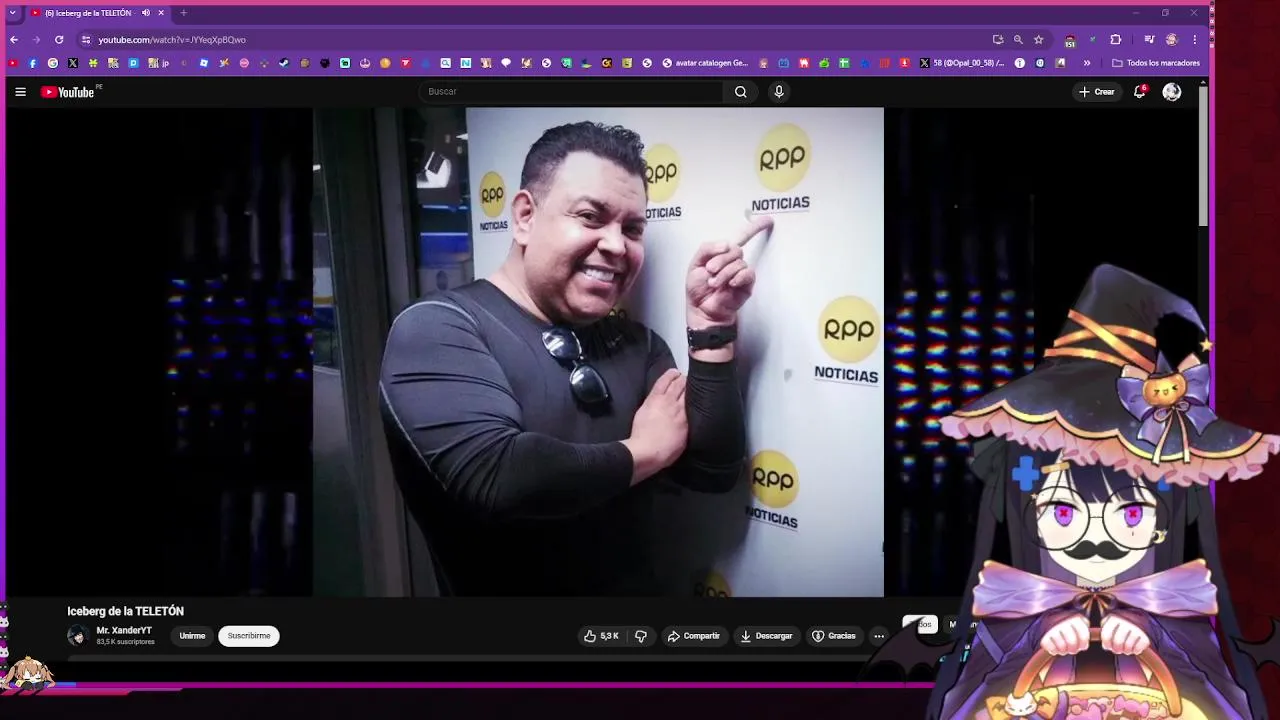The image size is (1280, 720).
Task: Open the first X bookmark icon
Action: click(x=73, y=63)
